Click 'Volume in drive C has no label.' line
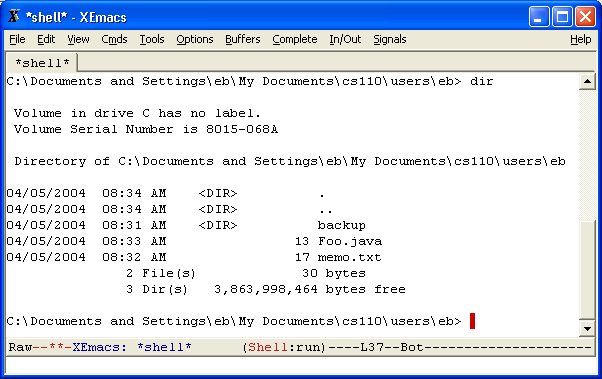The width and height of the screenshot is (602, 379). click(137, 113)
